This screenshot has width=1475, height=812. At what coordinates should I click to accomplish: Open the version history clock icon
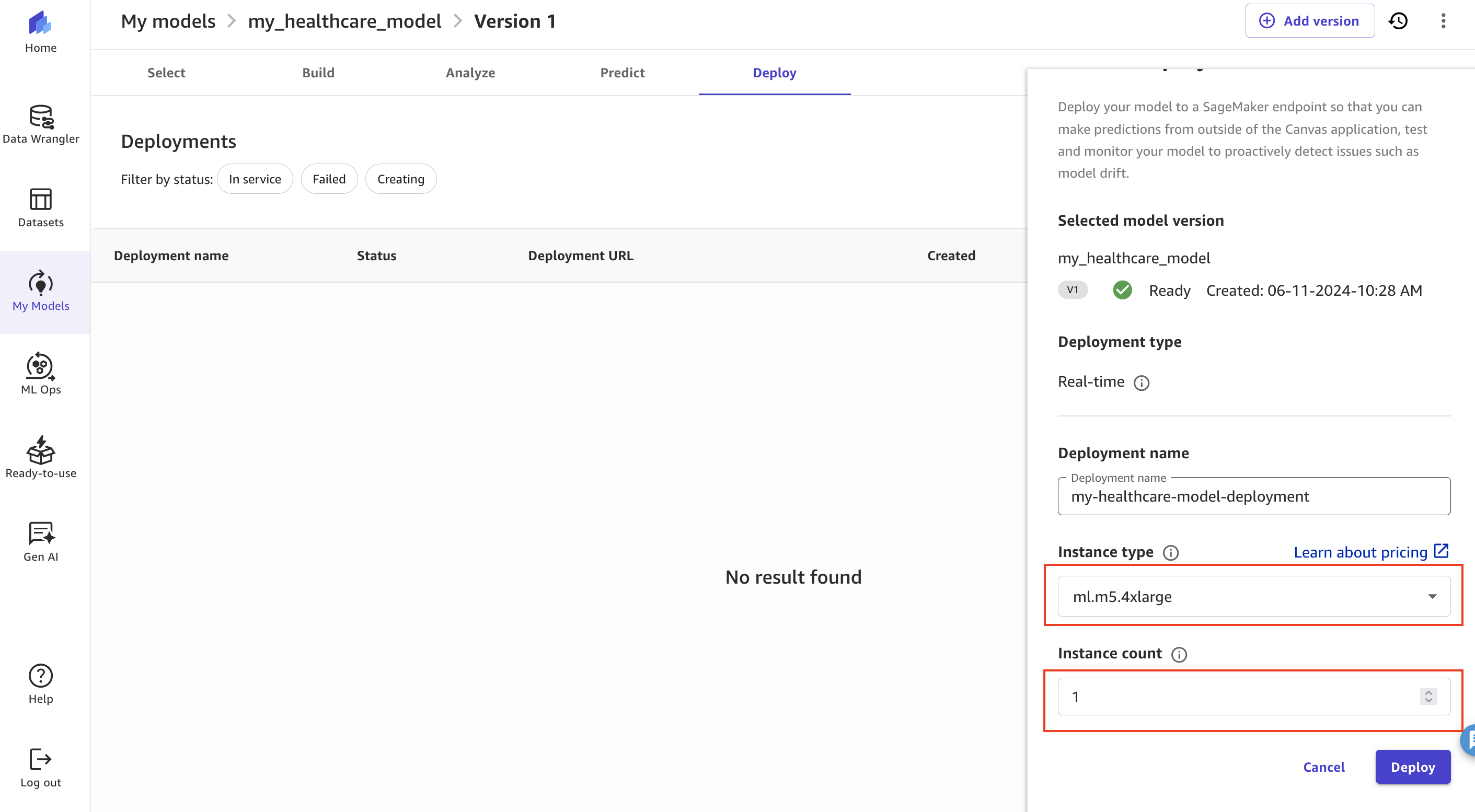point(1398,20)
